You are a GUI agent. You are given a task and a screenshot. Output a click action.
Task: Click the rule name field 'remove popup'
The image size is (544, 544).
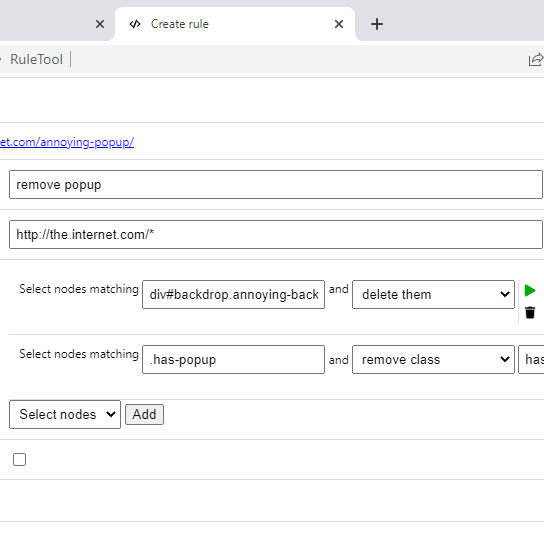click(x=276, y=185)
